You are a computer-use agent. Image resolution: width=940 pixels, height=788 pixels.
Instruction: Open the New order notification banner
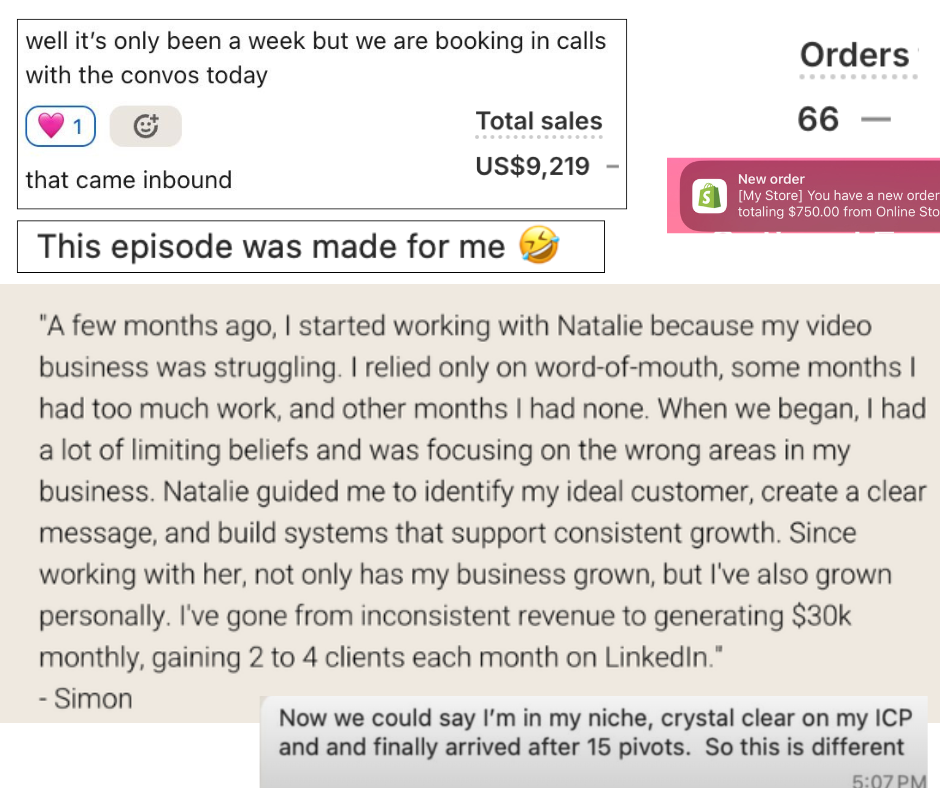point(810,195)
